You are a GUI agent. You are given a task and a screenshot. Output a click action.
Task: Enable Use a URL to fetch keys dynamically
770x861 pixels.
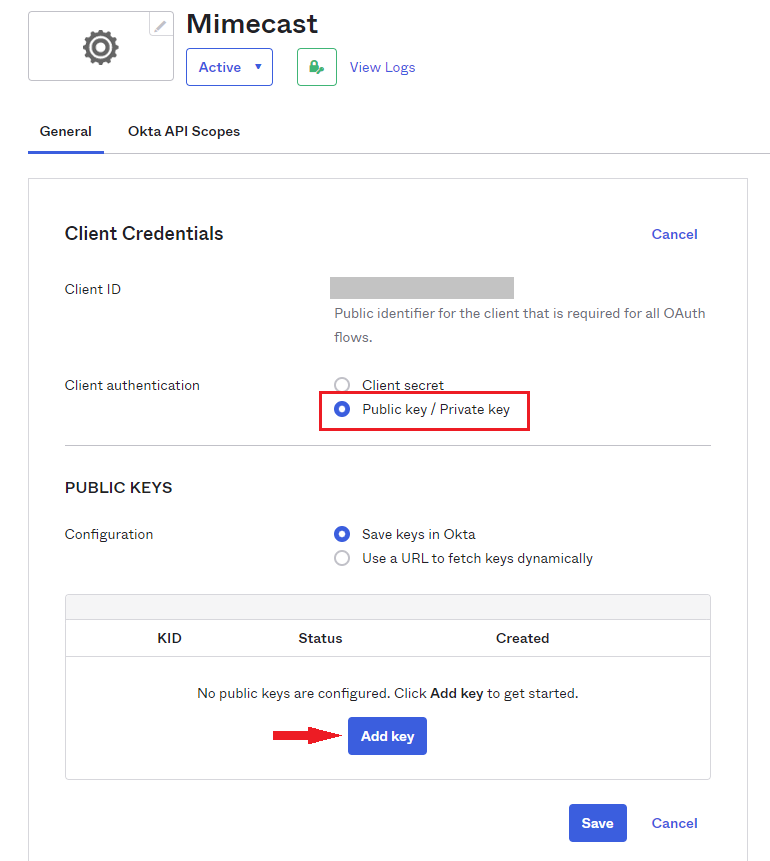tap(342, 558)
